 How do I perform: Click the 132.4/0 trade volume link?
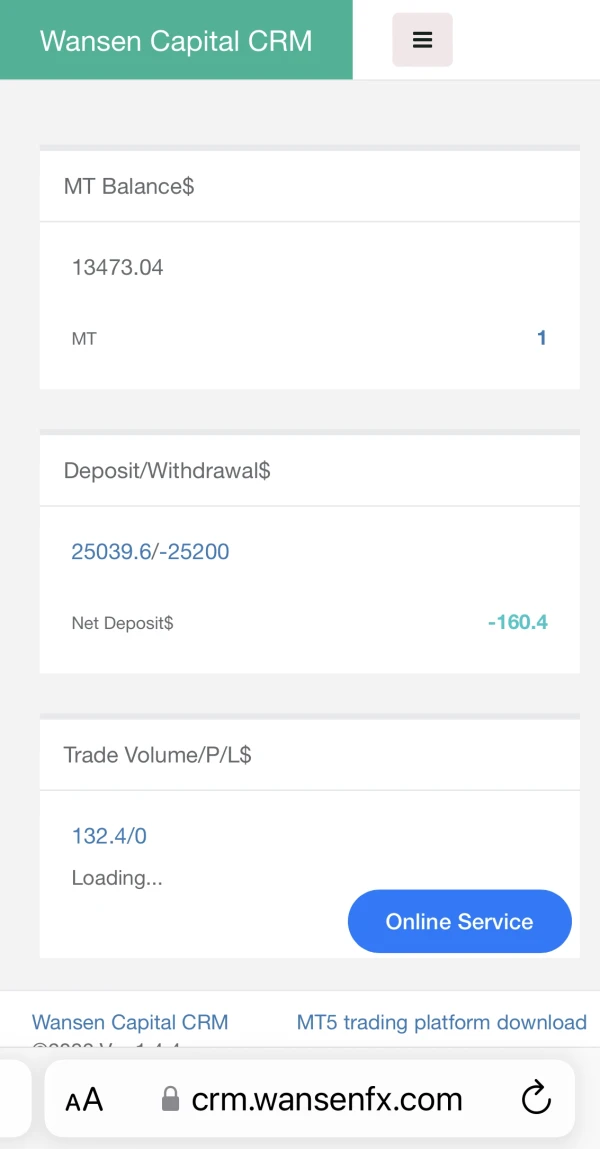tap(109, 836)
